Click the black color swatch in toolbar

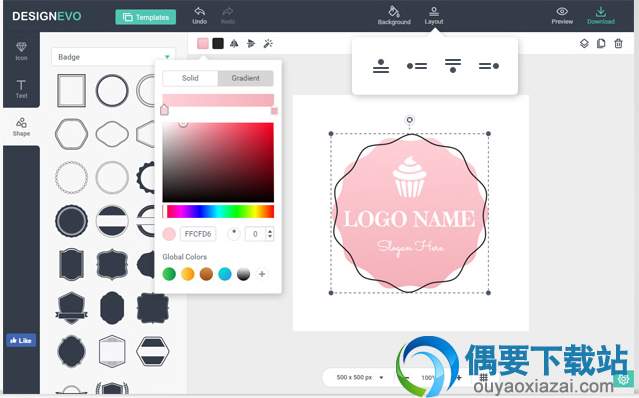[218, 43]
